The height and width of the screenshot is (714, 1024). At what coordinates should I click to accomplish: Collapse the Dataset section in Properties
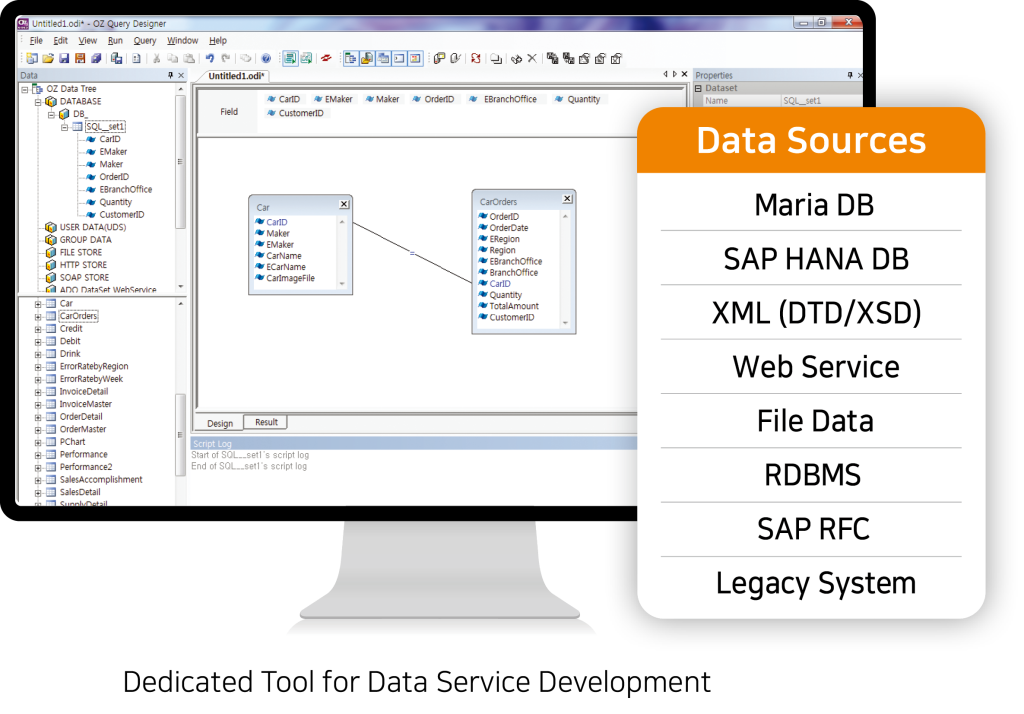pyautogui.click(x=698, y=88)
